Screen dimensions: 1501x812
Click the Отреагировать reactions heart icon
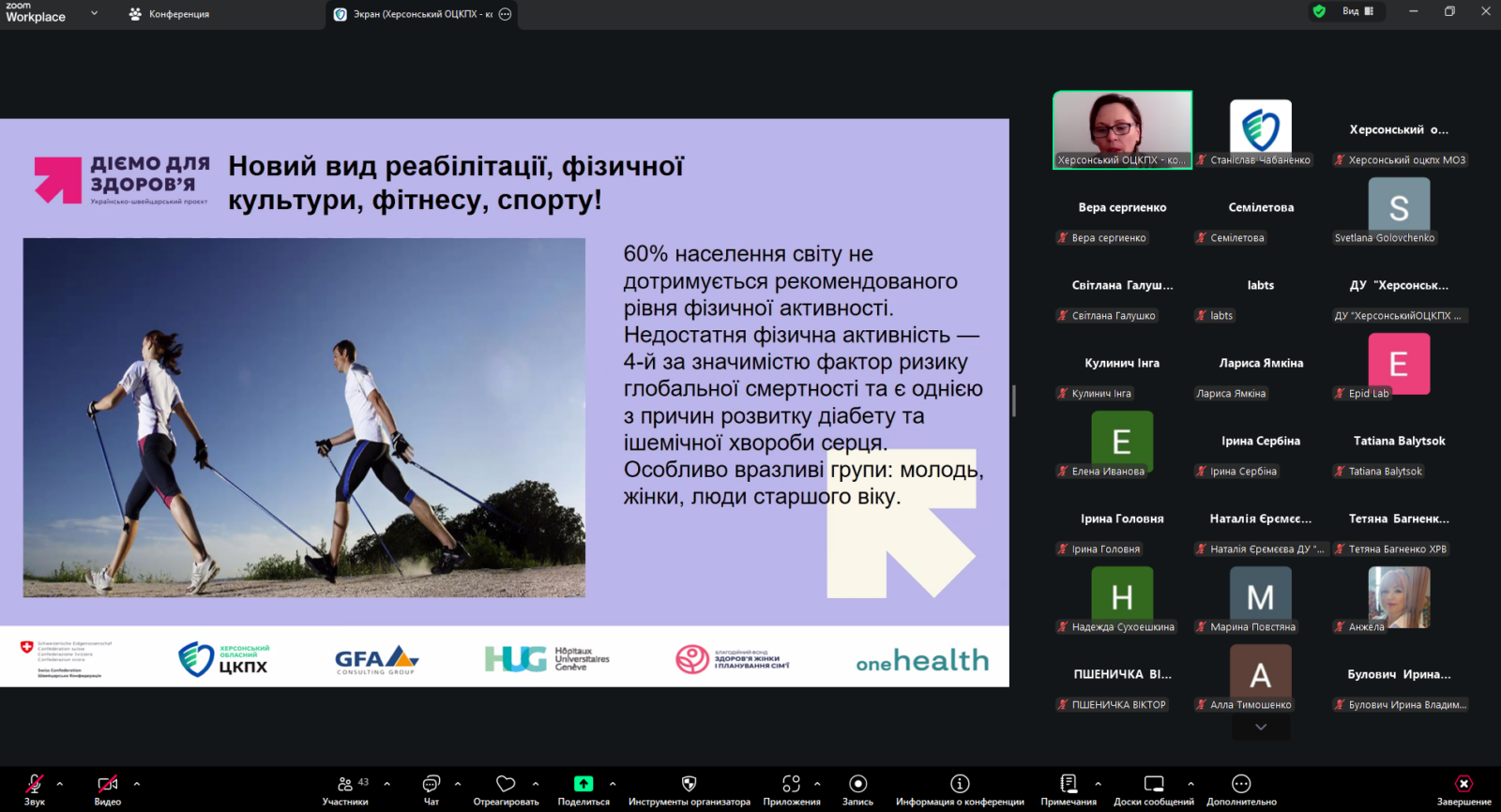point(506,785)
